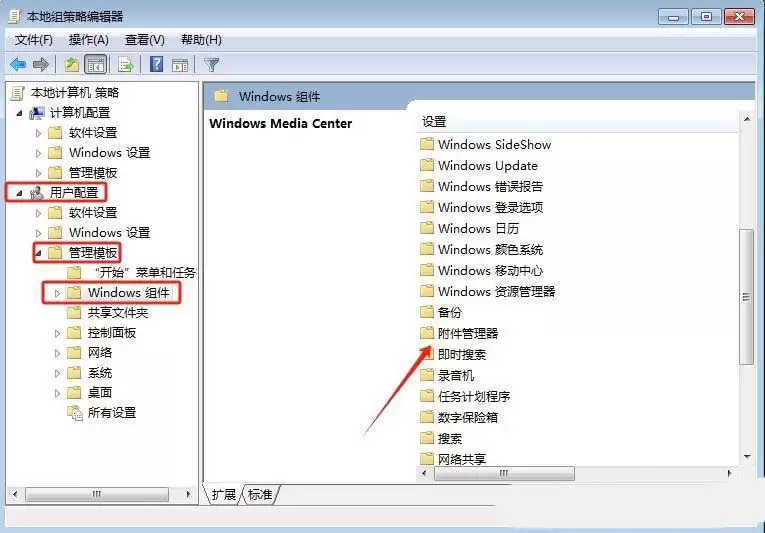Minimize the 本地组策略编辑器 window
This screenshot has width=765, height=533.
click(x=673, y=17)
